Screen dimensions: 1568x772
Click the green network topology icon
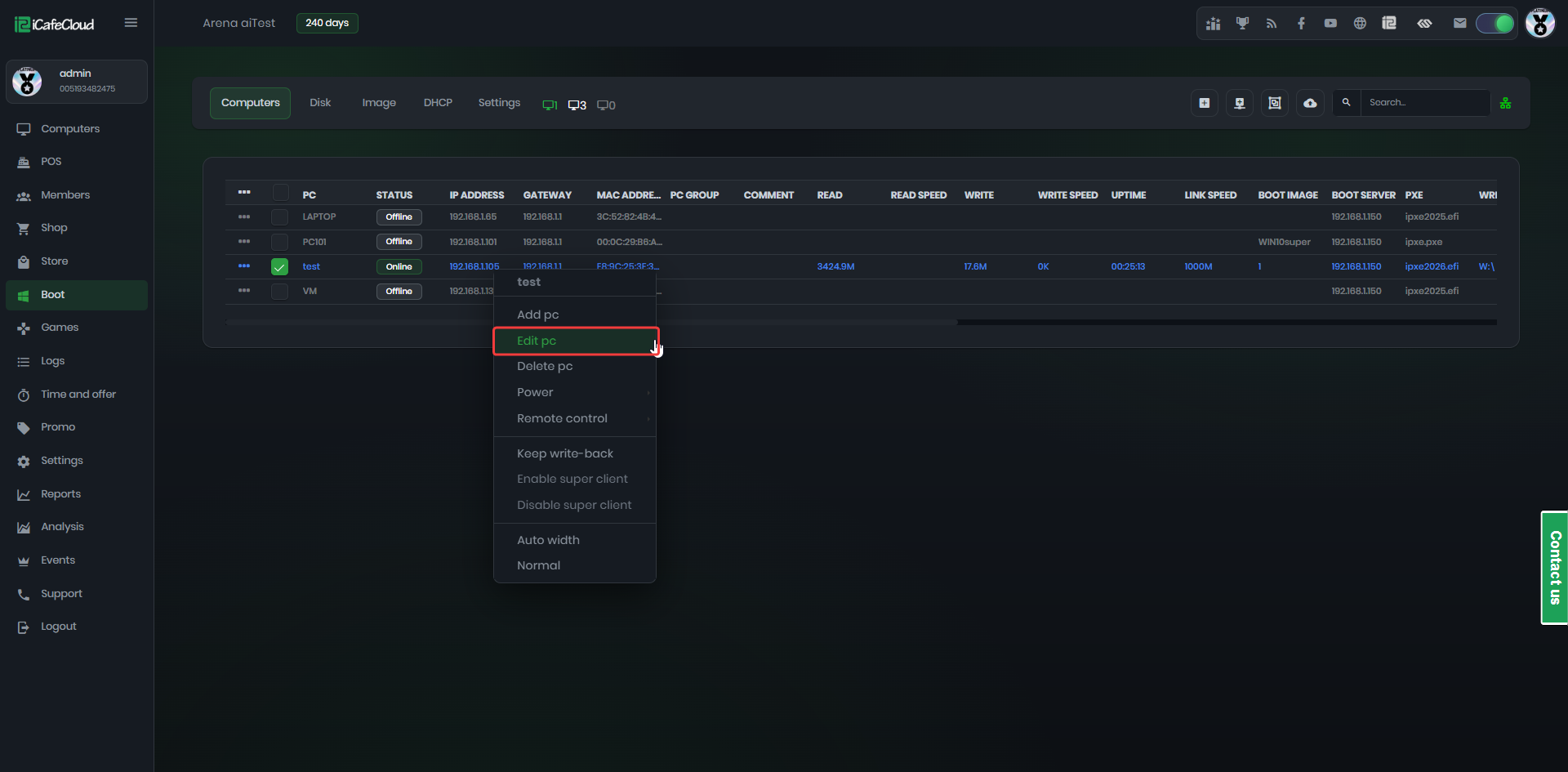pos(1505,103)
